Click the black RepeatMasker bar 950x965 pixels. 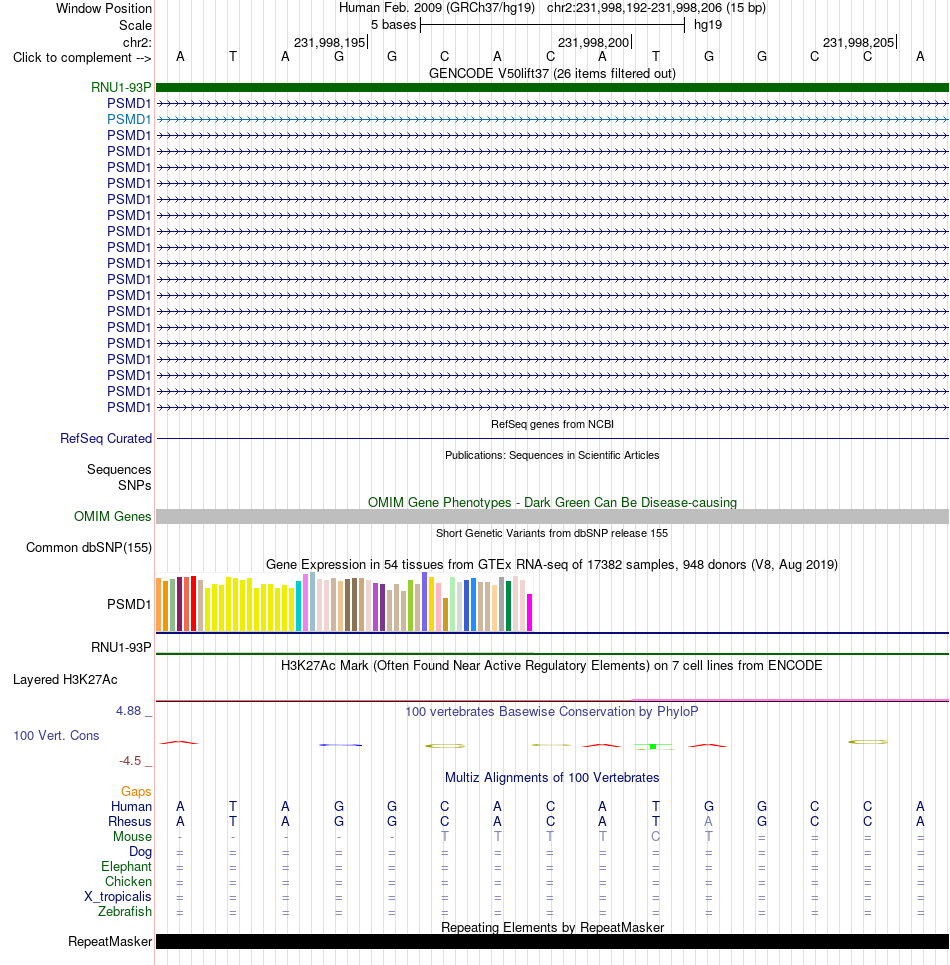click(x=552, y=942)
